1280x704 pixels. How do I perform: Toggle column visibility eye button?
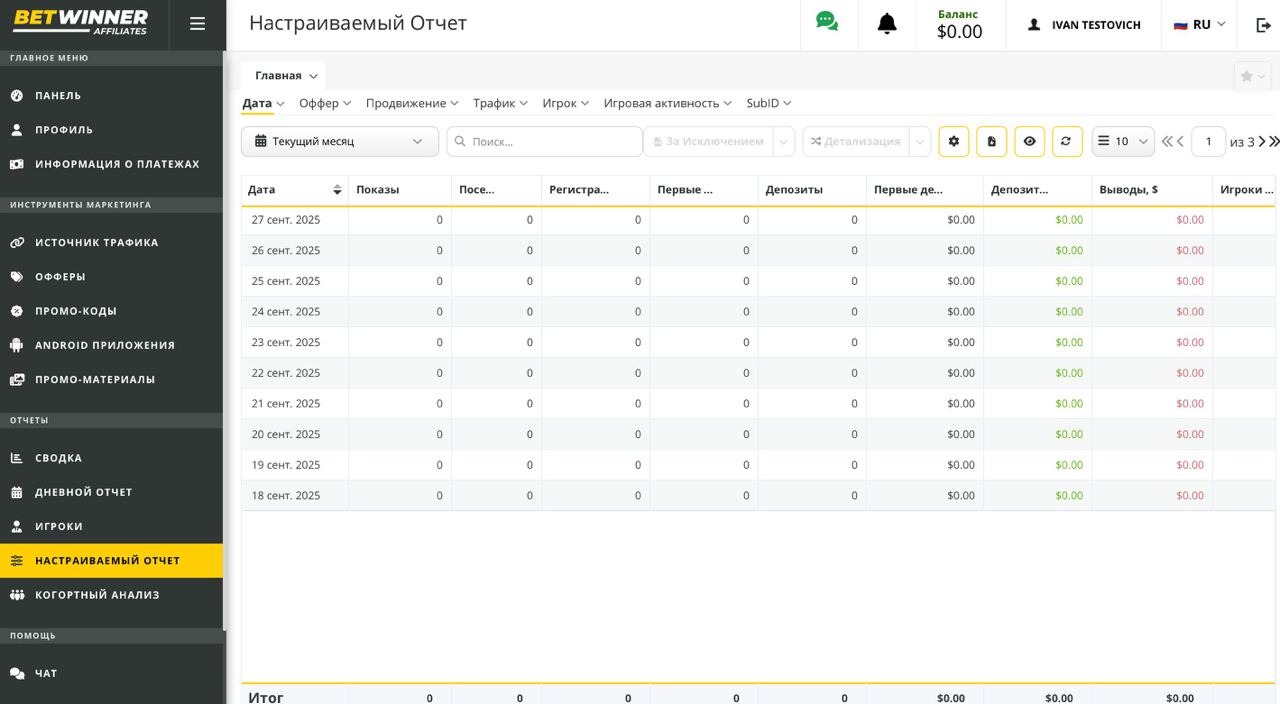(x=1029, y=142)
